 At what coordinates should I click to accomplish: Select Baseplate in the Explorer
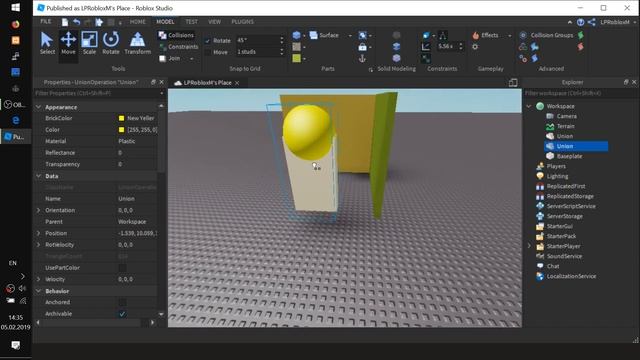pos(569,156)
